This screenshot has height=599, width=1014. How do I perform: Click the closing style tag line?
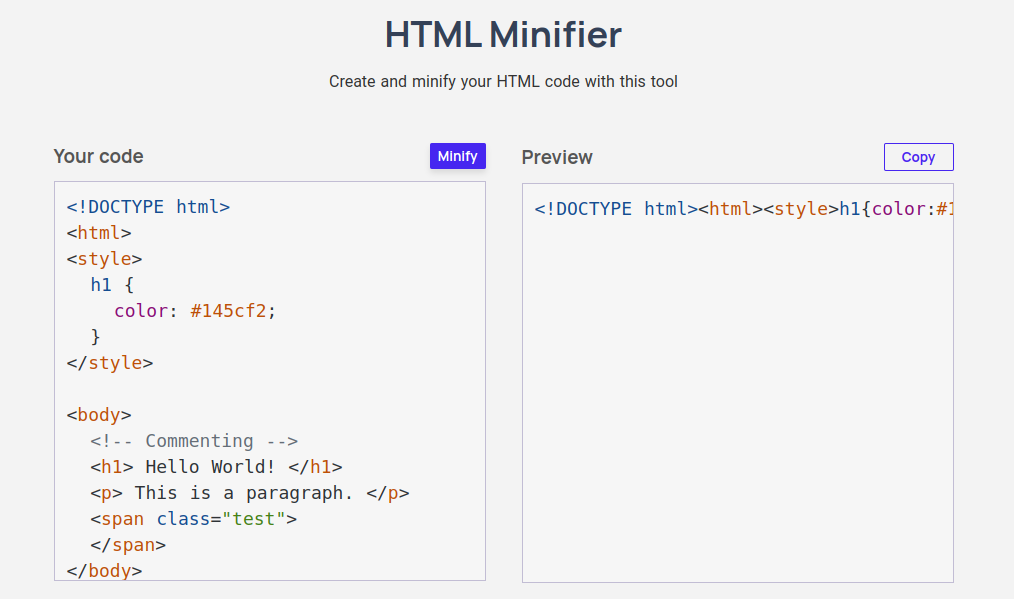click(110, 363)
